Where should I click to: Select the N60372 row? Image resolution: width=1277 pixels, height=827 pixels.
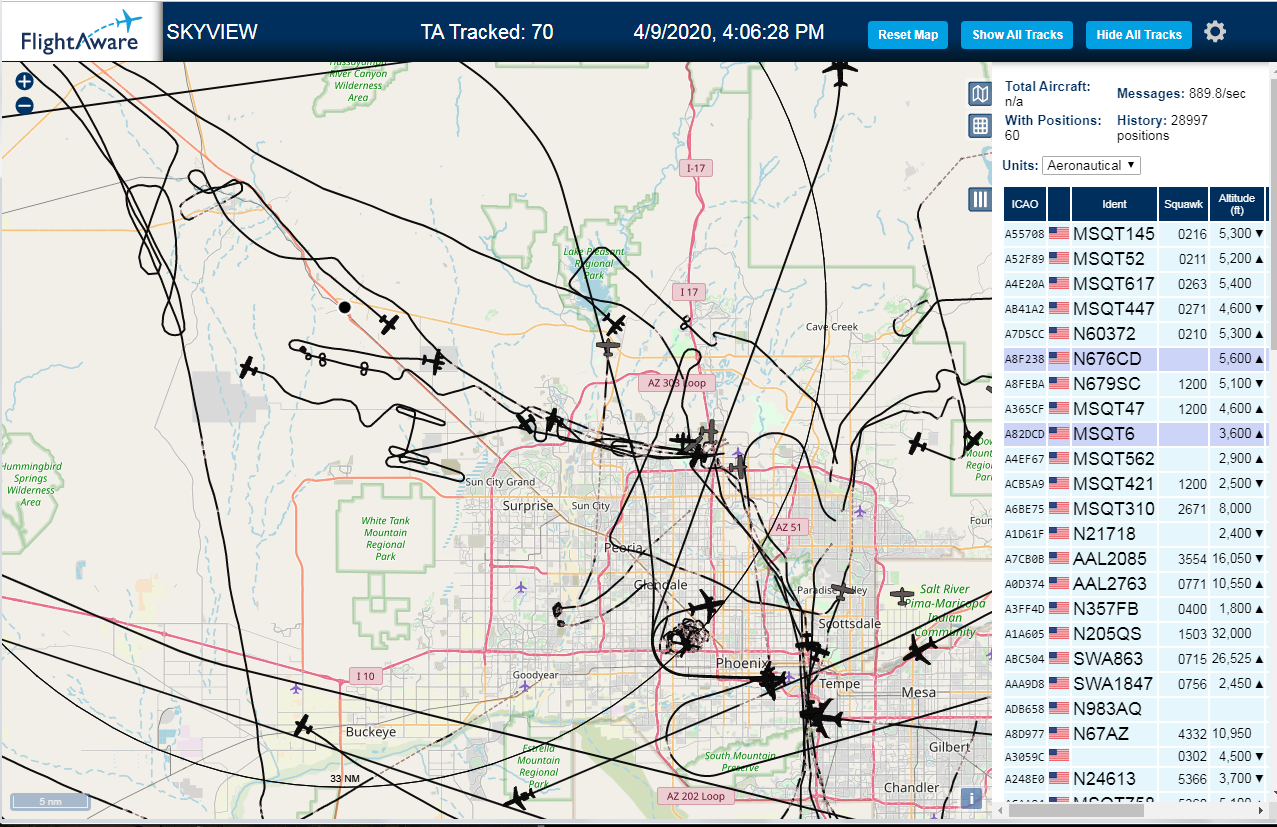click(x=1135, y=334)
